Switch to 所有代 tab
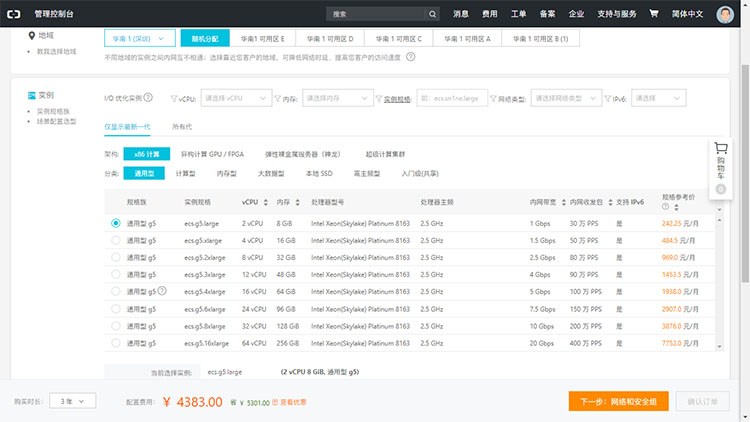The height and width of the screenshot is (422, 750). click(182, 126)
